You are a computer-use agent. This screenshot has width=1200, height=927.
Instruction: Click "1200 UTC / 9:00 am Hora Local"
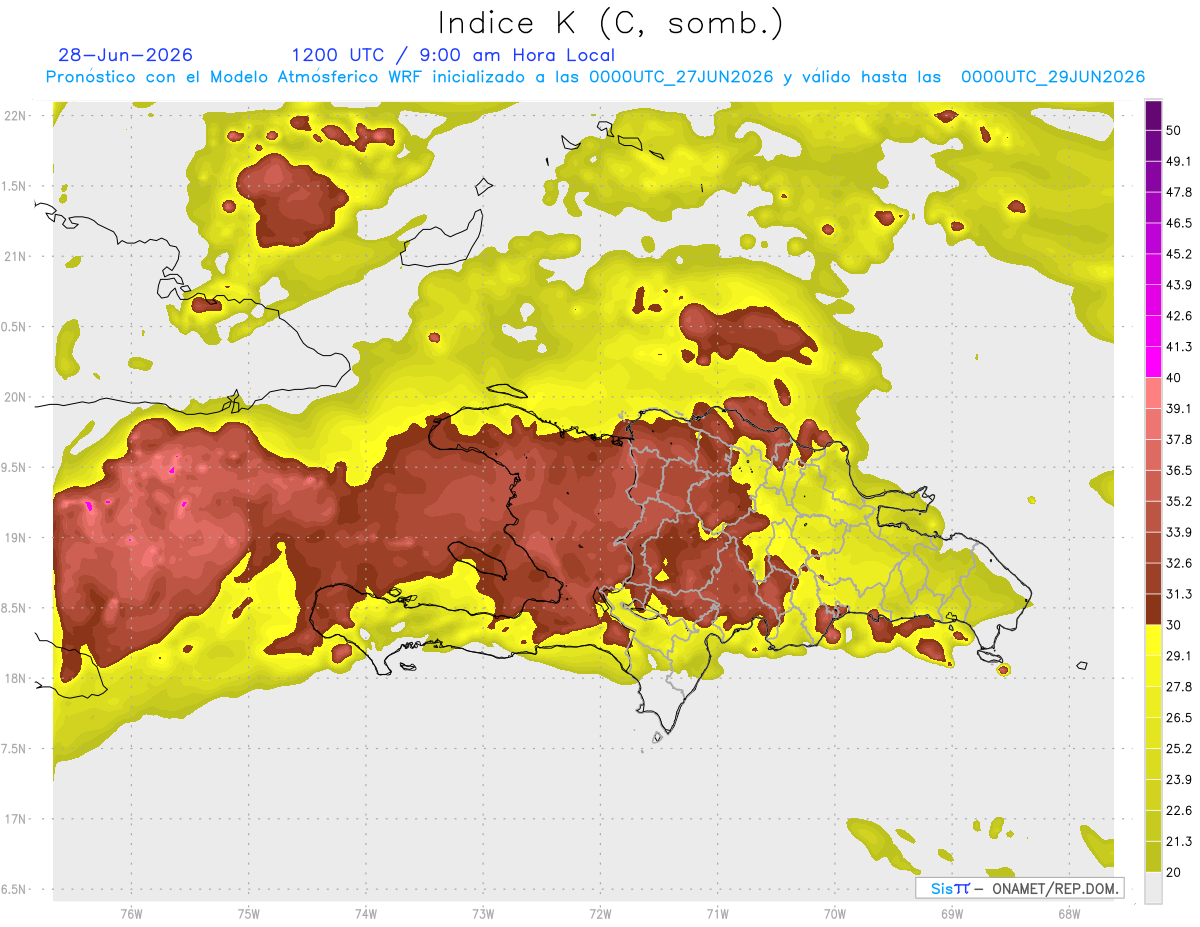coord(453,55)
